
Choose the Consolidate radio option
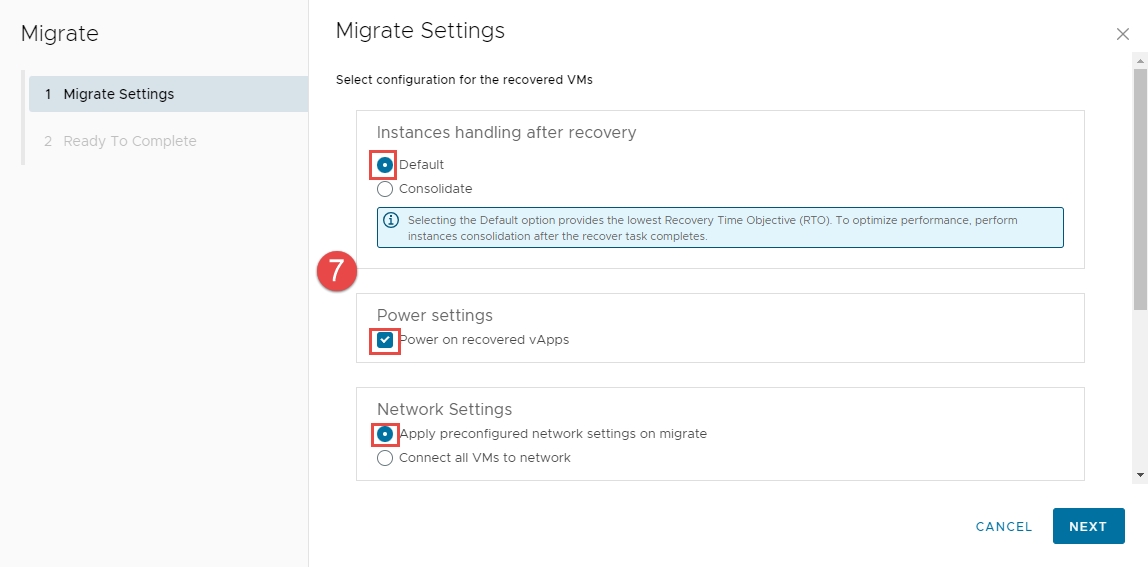[385, 189]
